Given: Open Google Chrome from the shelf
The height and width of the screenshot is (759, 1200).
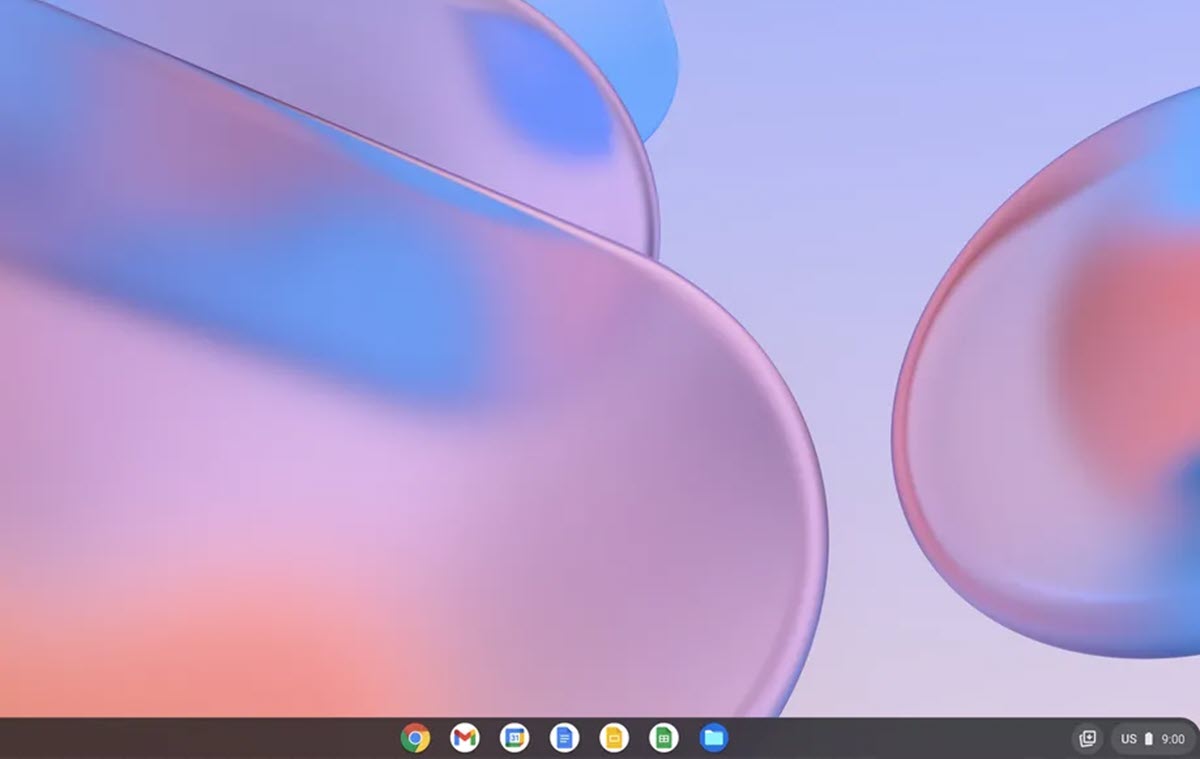Looking at the screenshot, I should (415, 738).
